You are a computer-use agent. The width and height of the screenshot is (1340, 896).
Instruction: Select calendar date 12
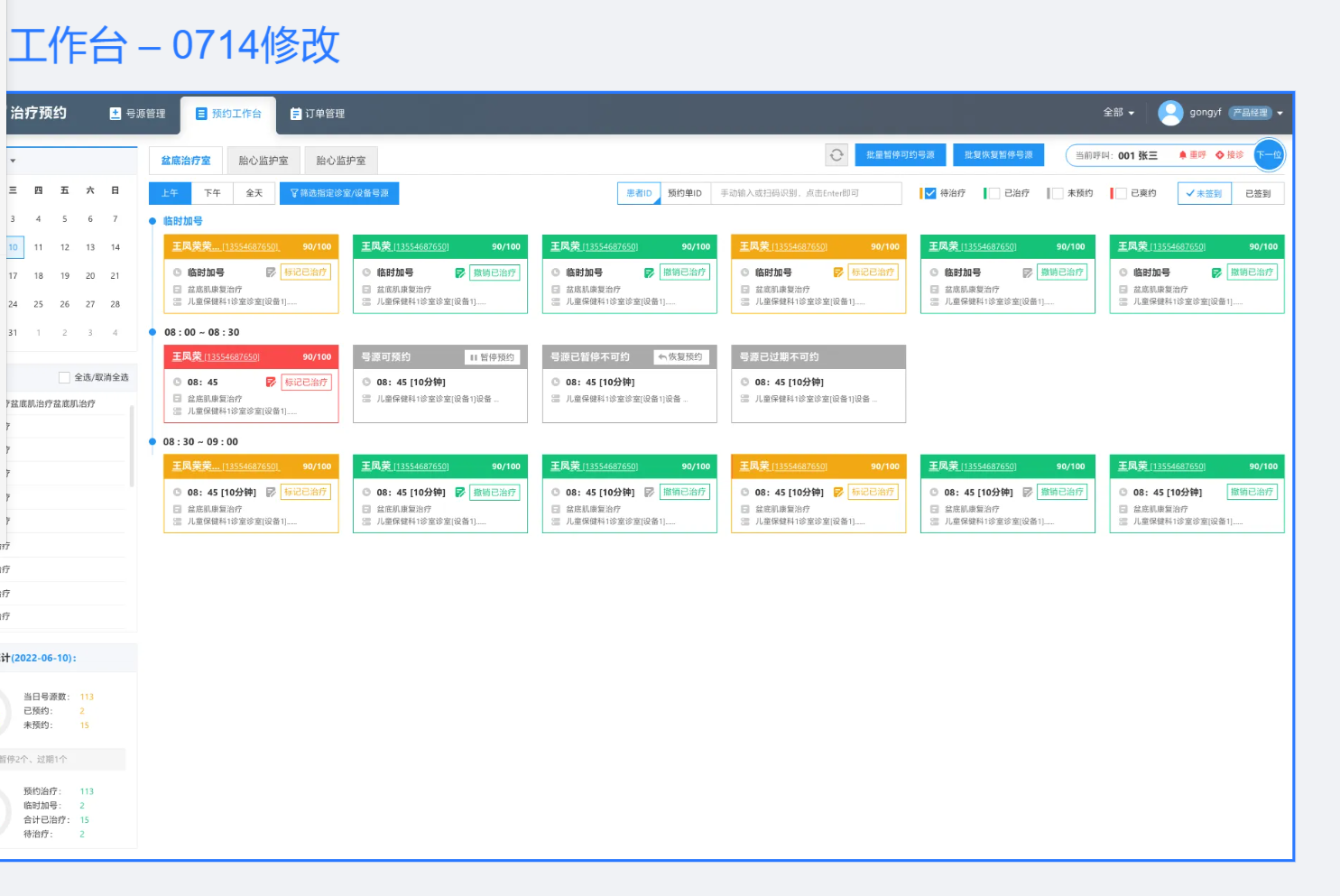click(65, 247)
